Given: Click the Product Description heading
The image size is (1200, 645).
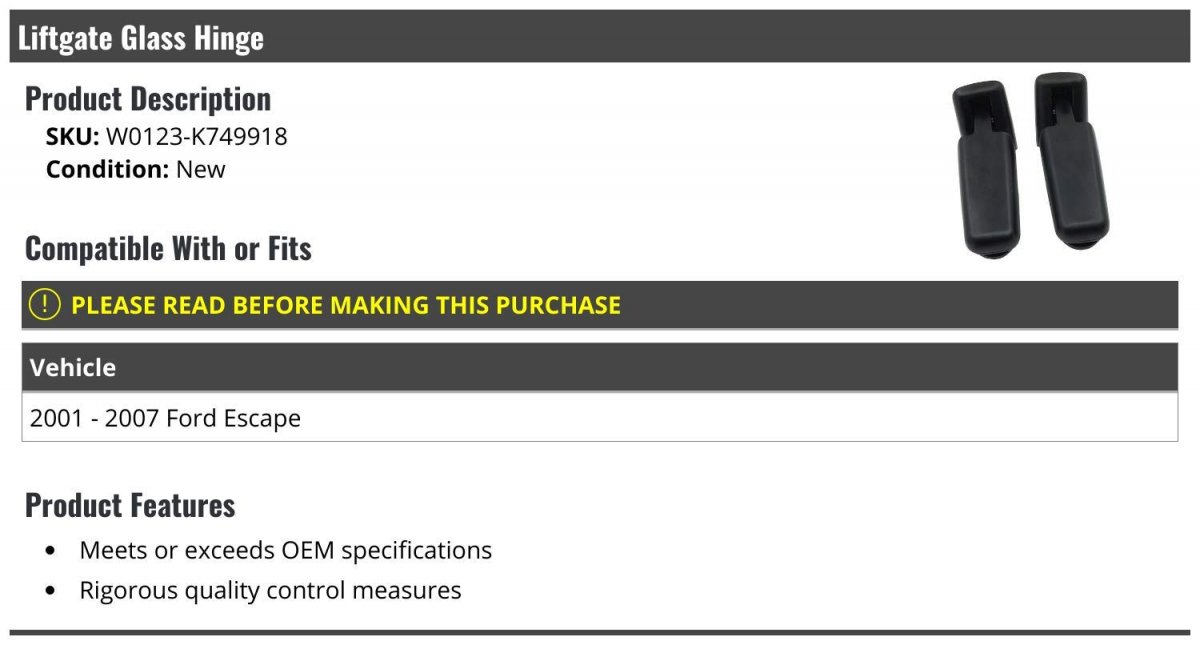Looking at the screenshot, I should pyautogui.click(x=148, y=98).
